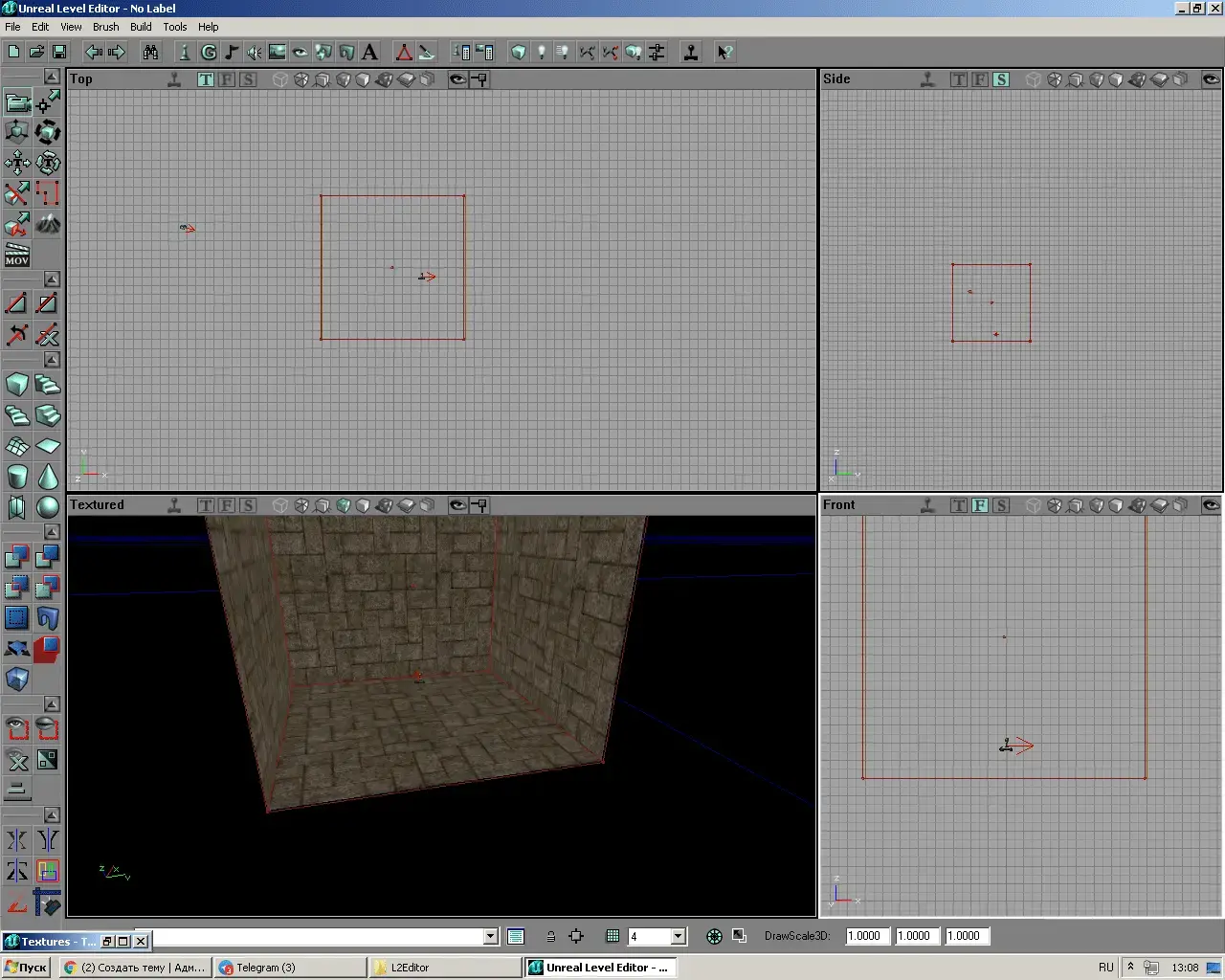Click the context Help arrow icon
Viewport: 1225px width, 980px height.
724,52
